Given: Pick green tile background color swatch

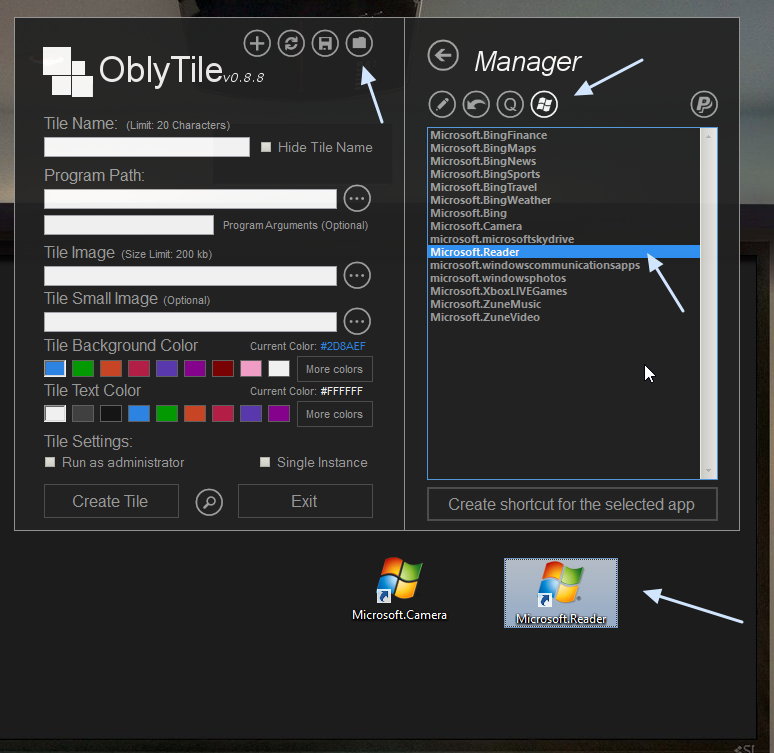Looking at the screenshot, I should tap(83, 368).
